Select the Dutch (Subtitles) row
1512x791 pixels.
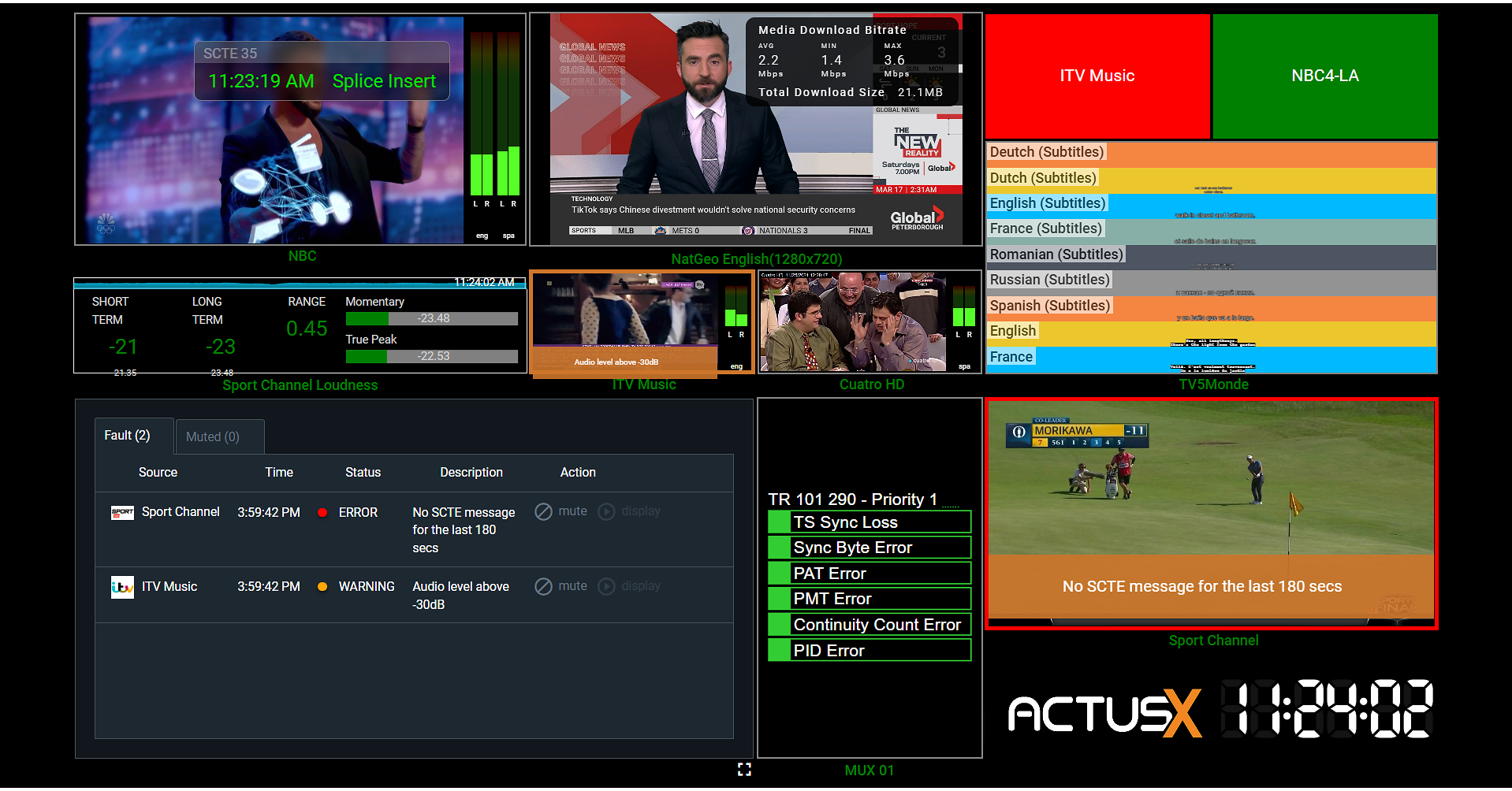click(x=1212, y=179)
